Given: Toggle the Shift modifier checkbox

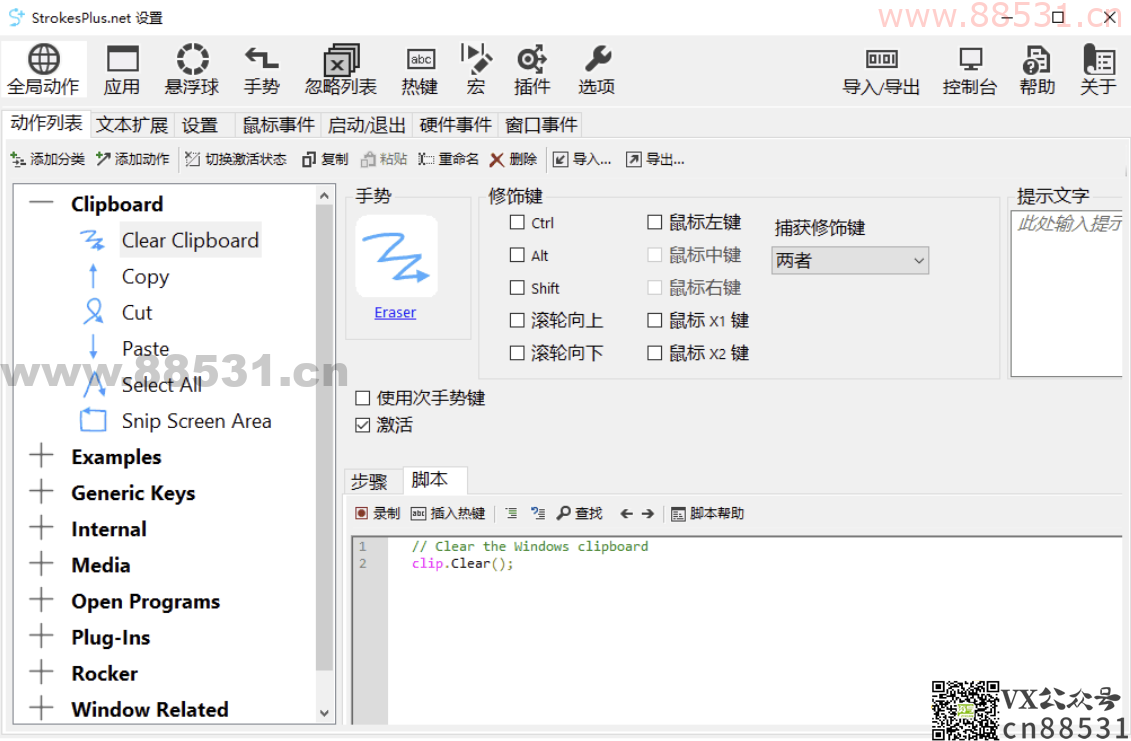Looking at the screenshot, I should pos(517,287).
